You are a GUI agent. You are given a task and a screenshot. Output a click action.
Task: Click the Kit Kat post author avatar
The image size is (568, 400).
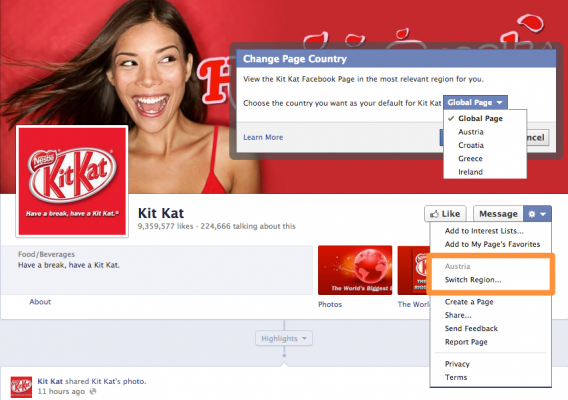21,387
